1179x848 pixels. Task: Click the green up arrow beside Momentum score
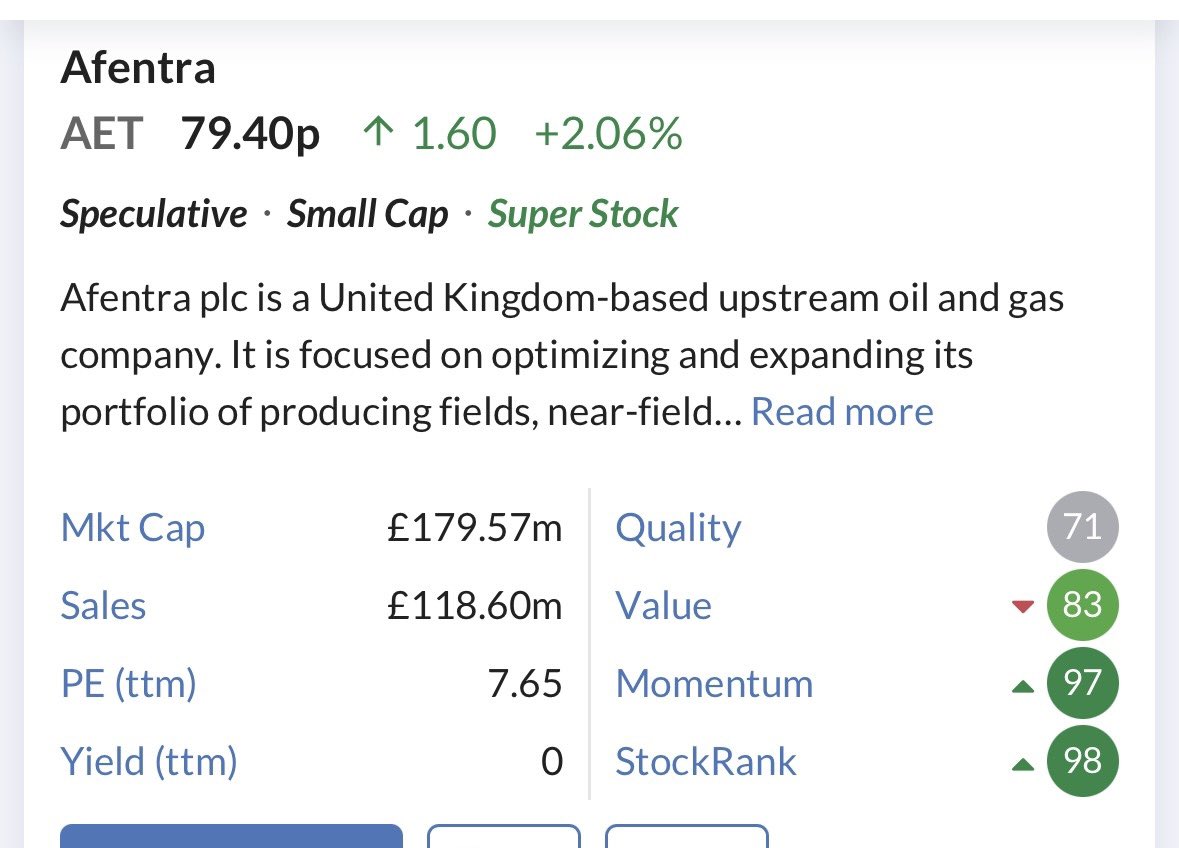click(x=1022, y=685)
